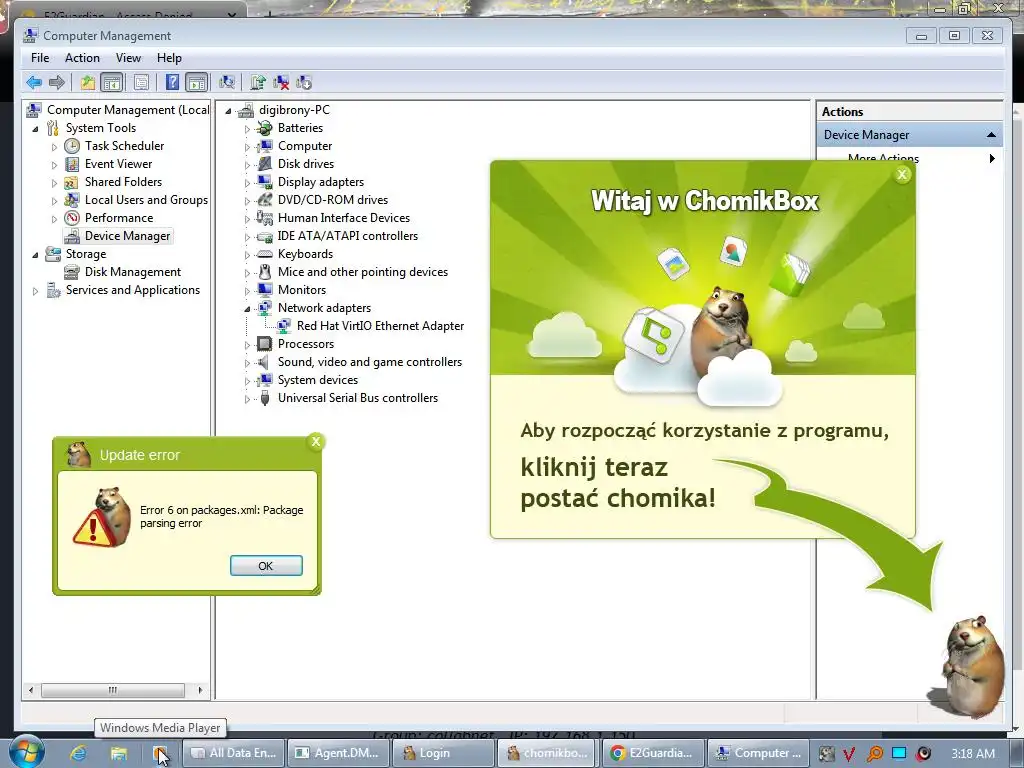Expand the Processors category

247,345
